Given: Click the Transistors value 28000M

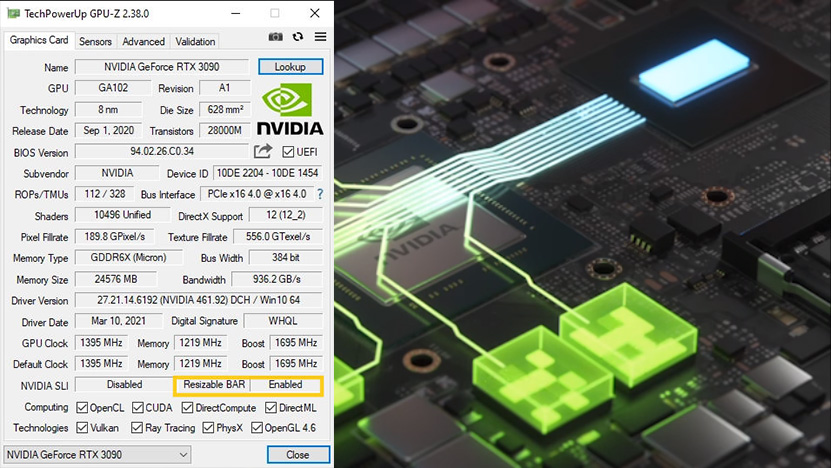Looking at the screenshot, I should (225, 130).
